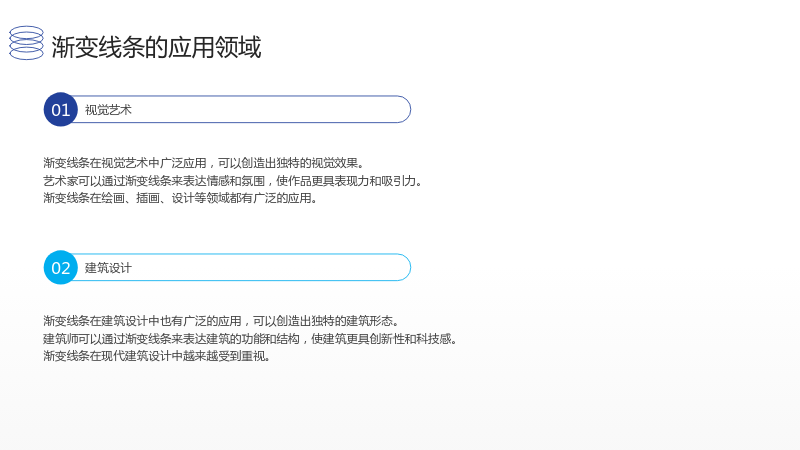Viewport: 800px width, 450px height.
Task: Select the line ending with 独特的建筑形态
Action: 221,321
